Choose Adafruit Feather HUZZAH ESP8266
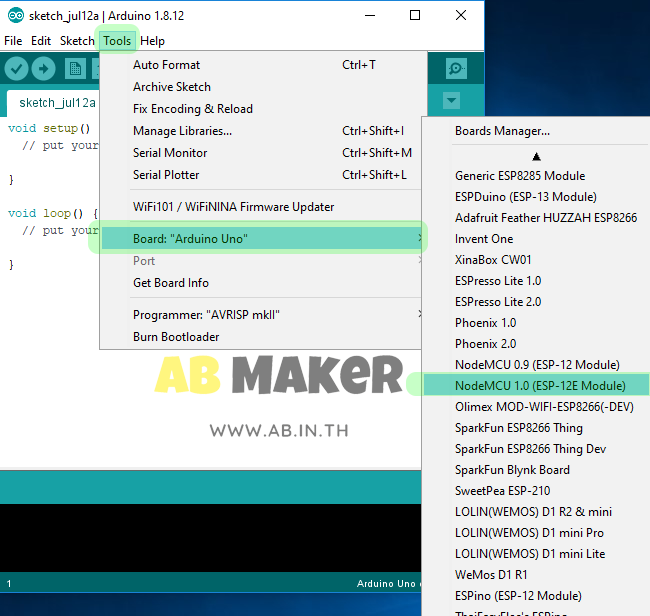This screenshot has height=616, width=650. [x=536, y=218]
